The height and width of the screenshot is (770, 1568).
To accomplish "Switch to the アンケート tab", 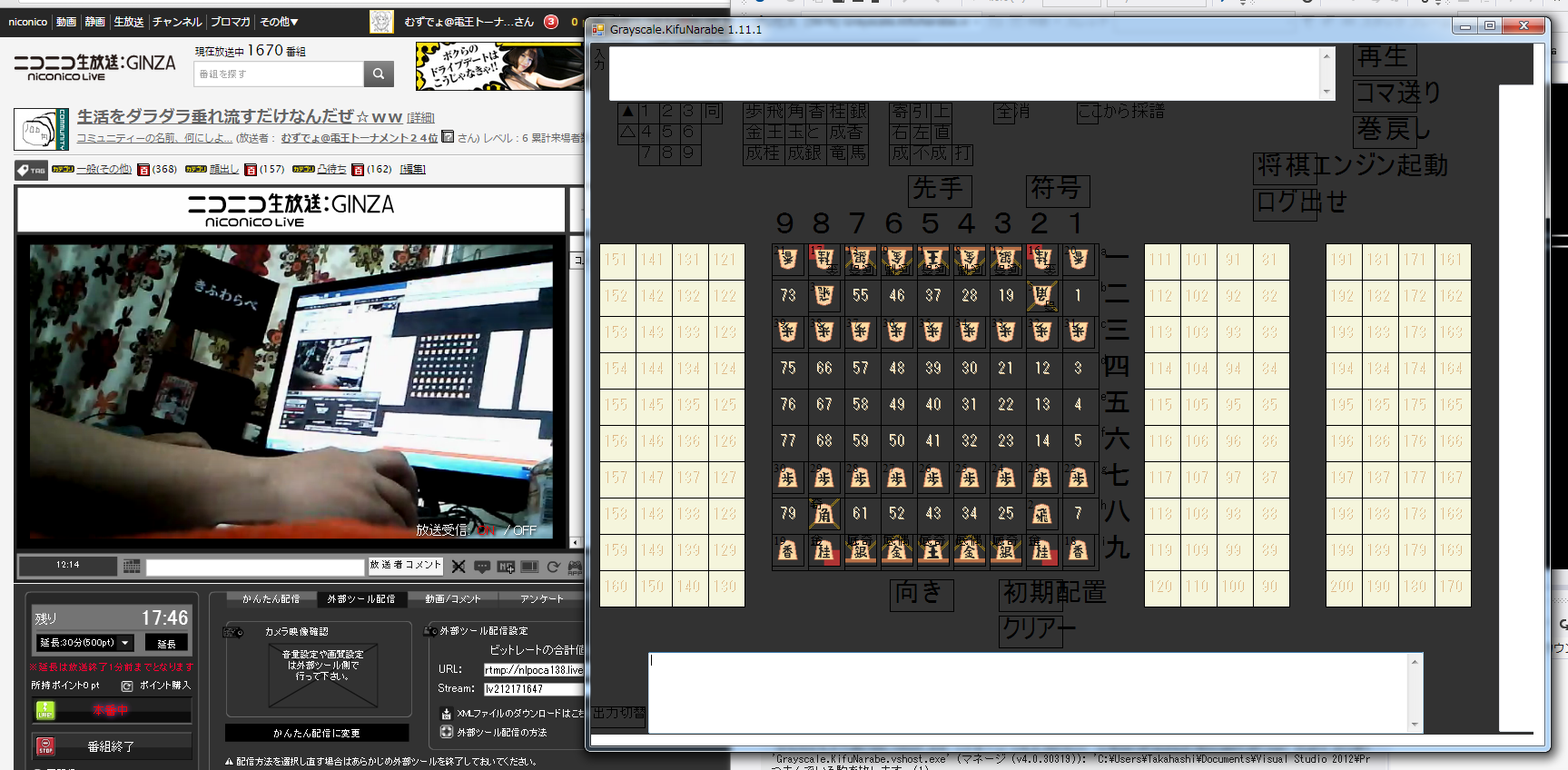I will click(x=542, y=599).
